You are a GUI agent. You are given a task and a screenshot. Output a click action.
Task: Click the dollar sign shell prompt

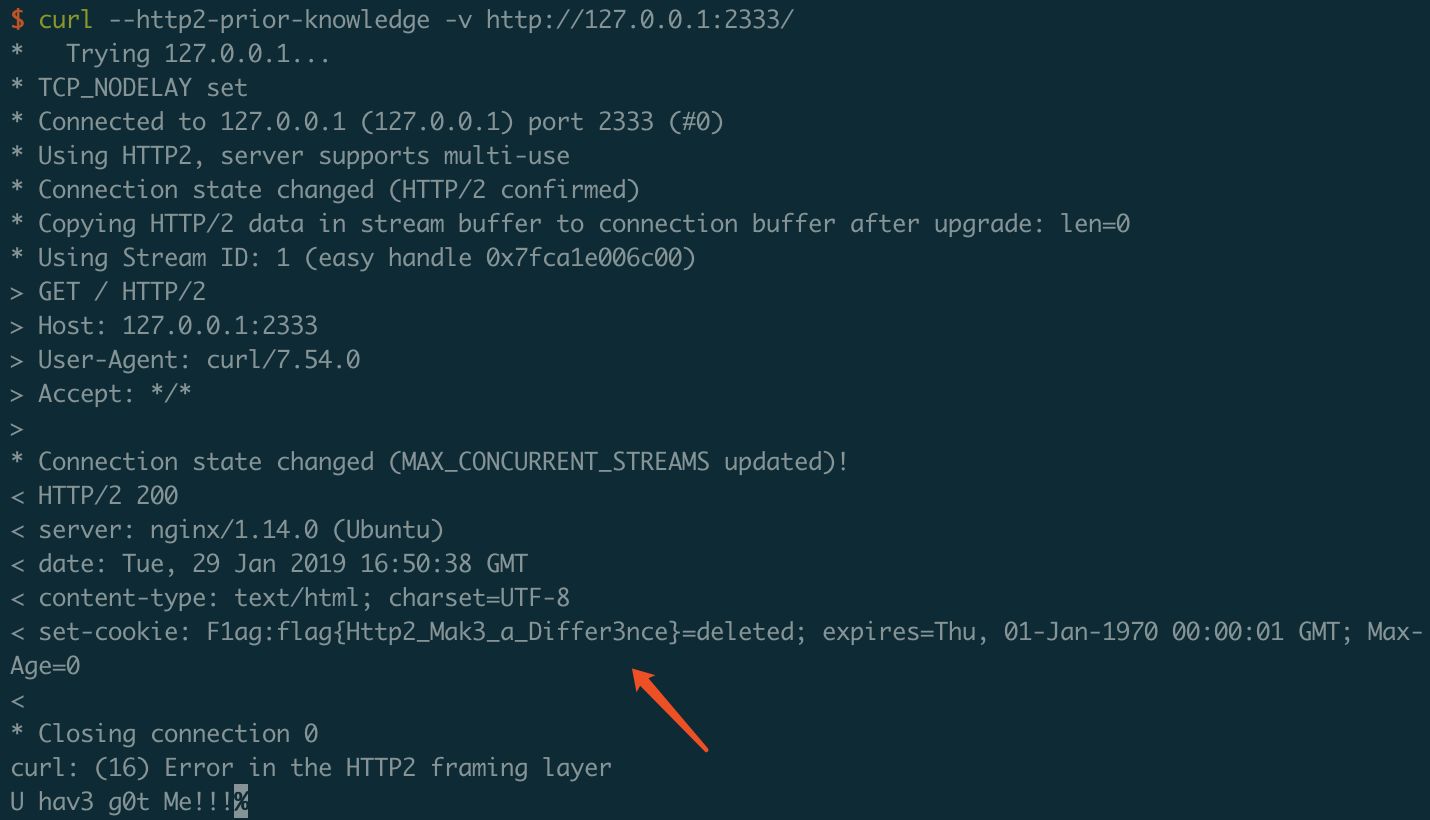pyautogui.click(x=18, y=20)
